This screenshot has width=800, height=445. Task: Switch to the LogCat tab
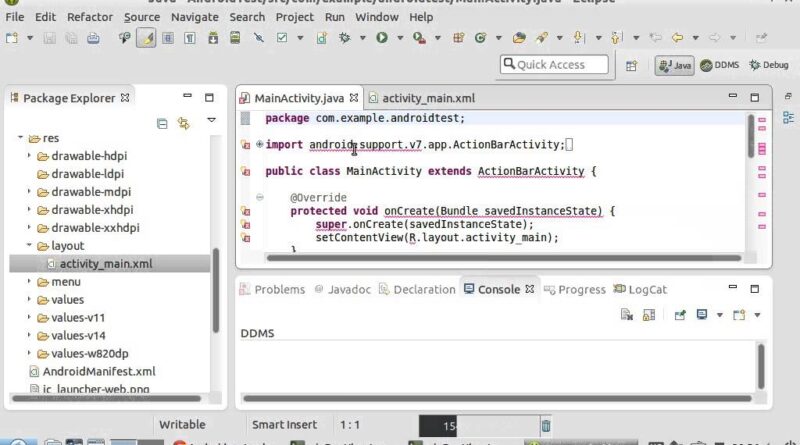point(640,289)
